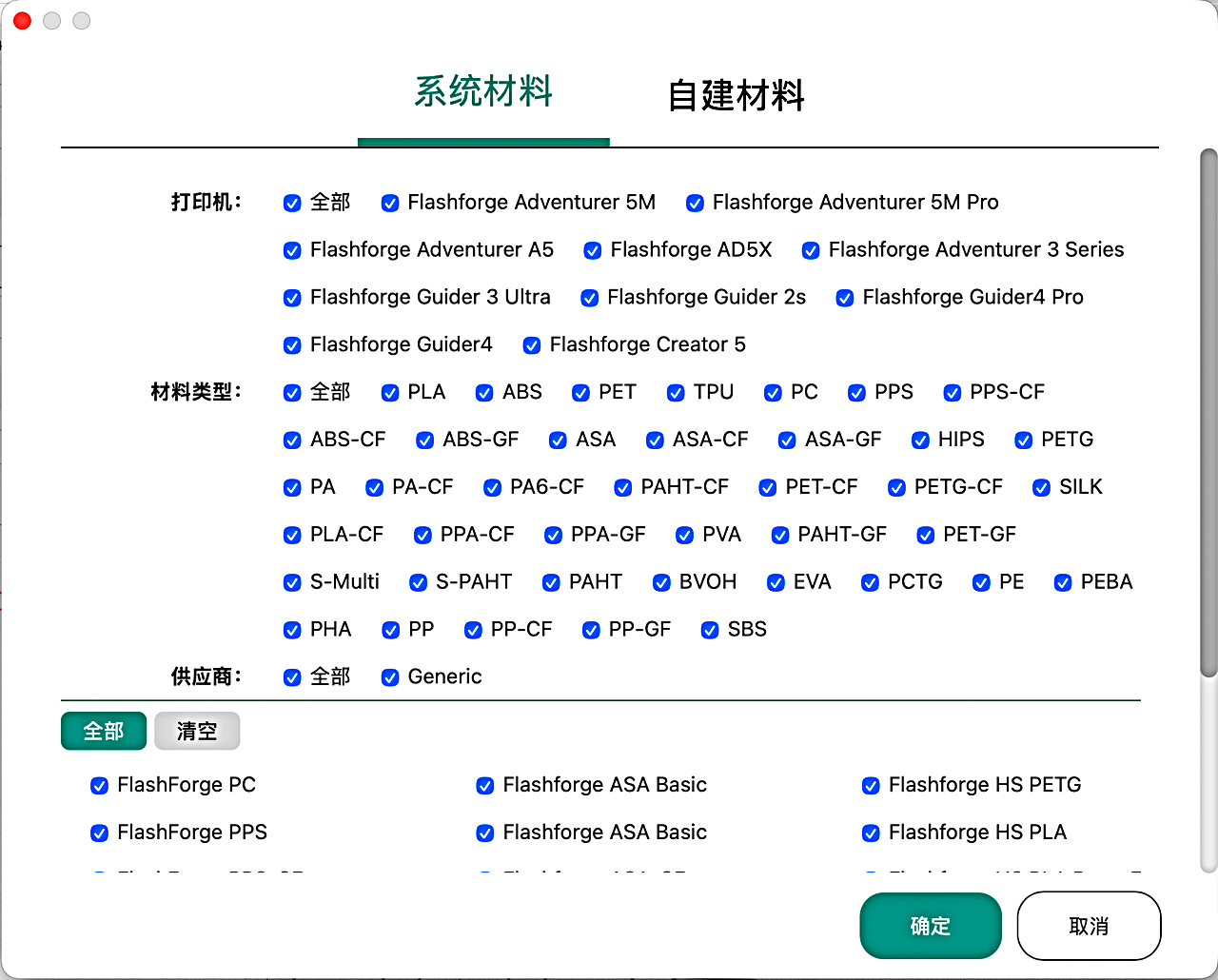Deselect the SBS material
The height and width of the screenshot is (980, 1218).
pyautogui.click(x=710, y=631)
